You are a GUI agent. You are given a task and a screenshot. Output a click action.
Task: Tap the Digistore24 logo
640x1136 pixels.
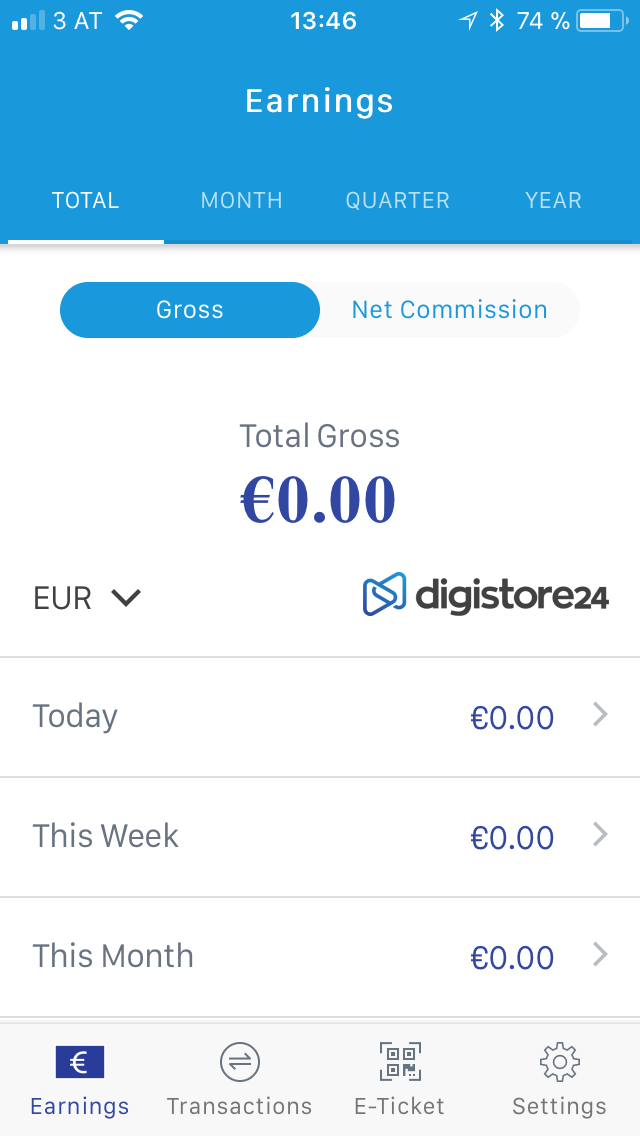pyautogui.click(x=486, y=595)
